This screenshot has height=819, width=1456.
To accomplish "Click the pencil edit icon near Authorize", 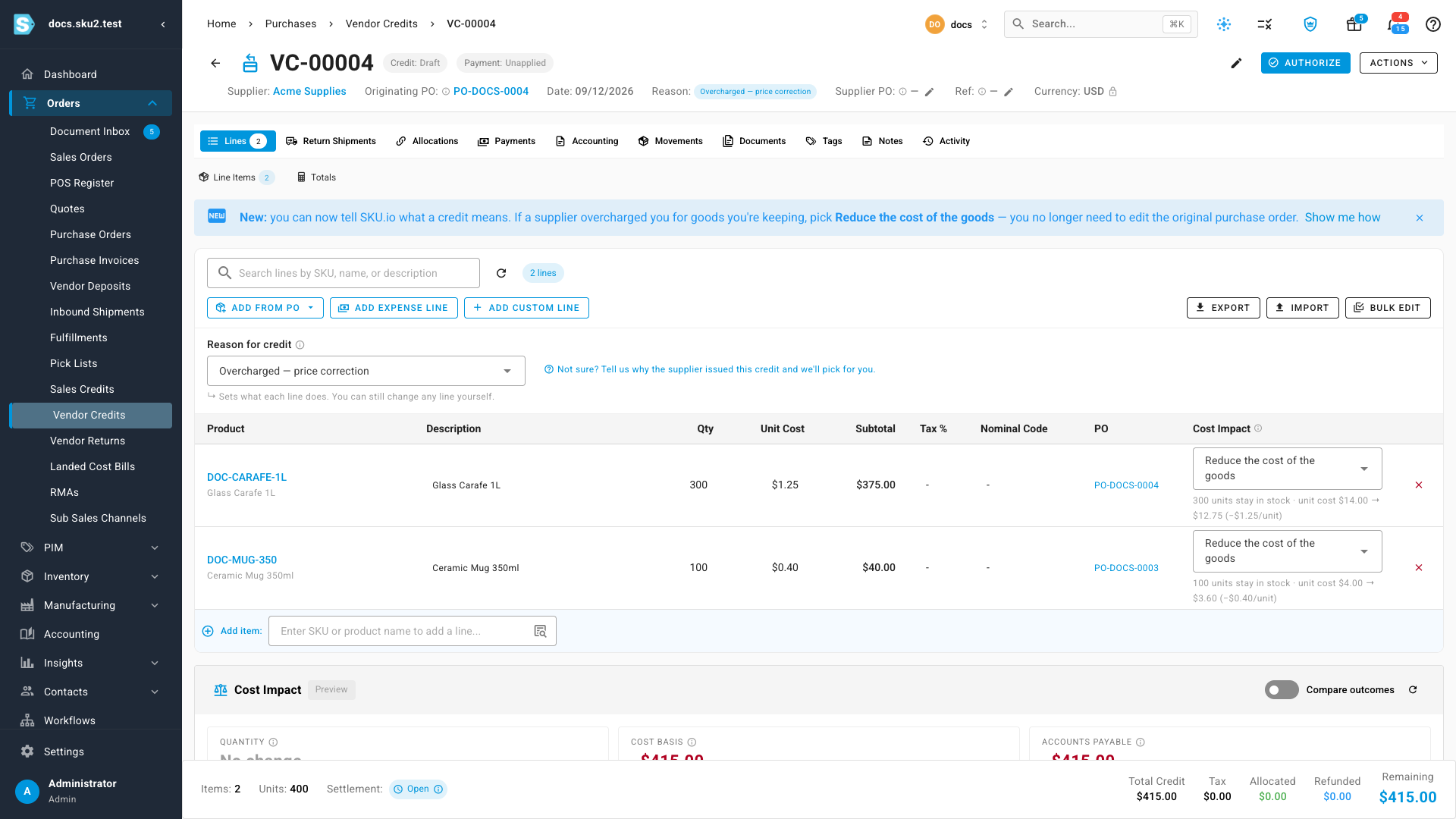I will click(x=1236, y=63).
